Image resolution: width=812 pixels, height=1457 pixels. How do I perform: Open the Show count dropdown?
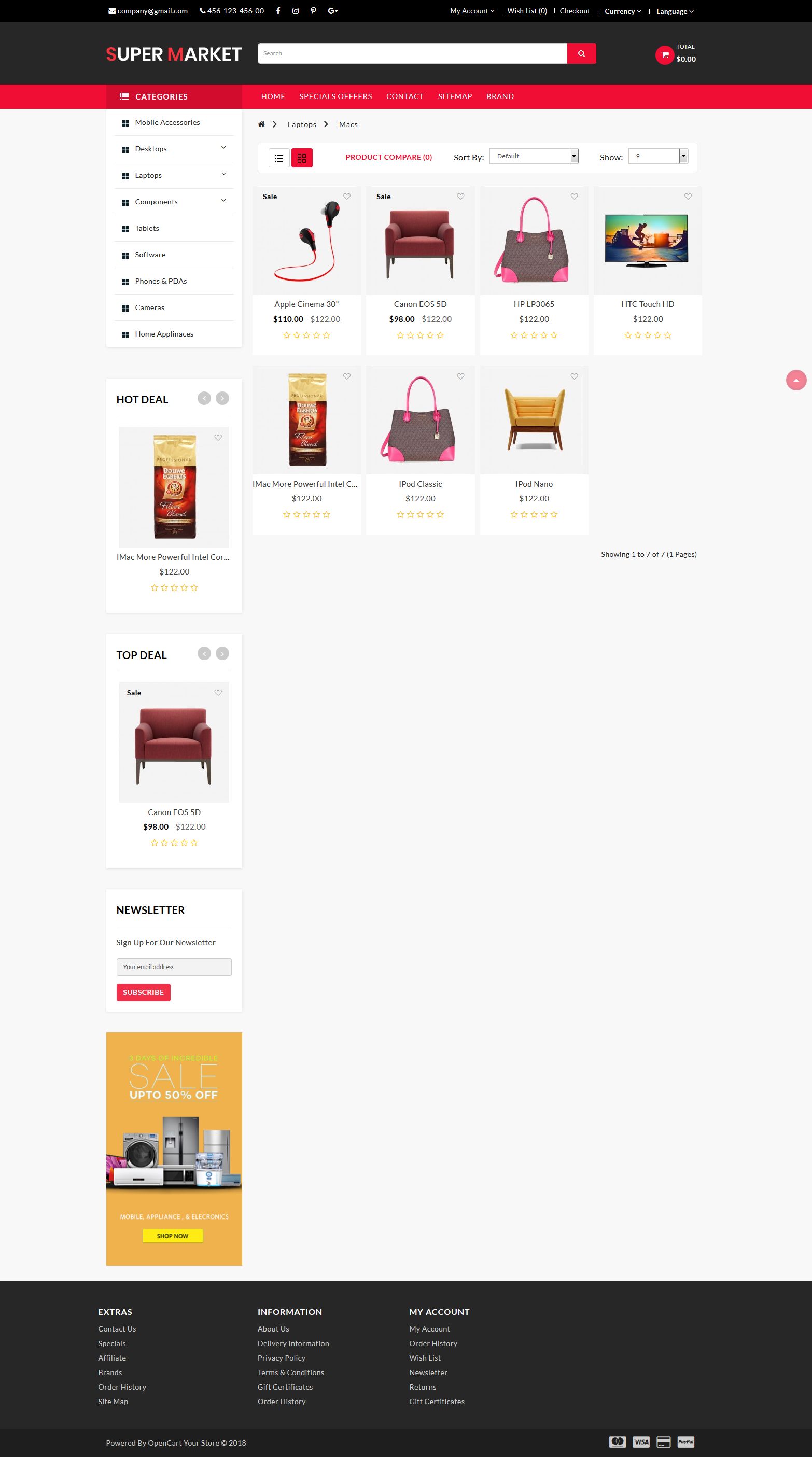658,156
